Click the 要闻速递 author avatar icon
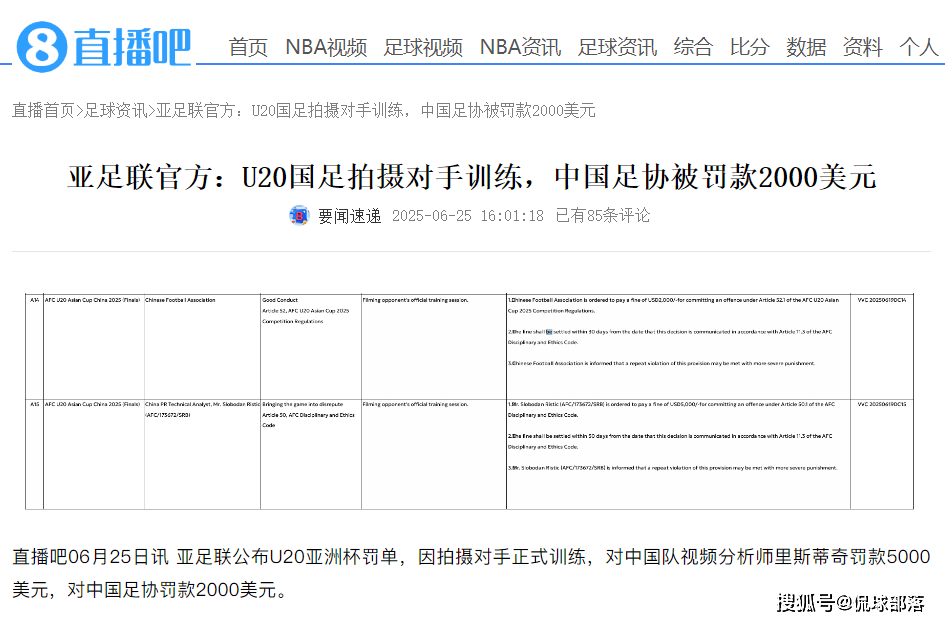 click(x=300, y=216)
